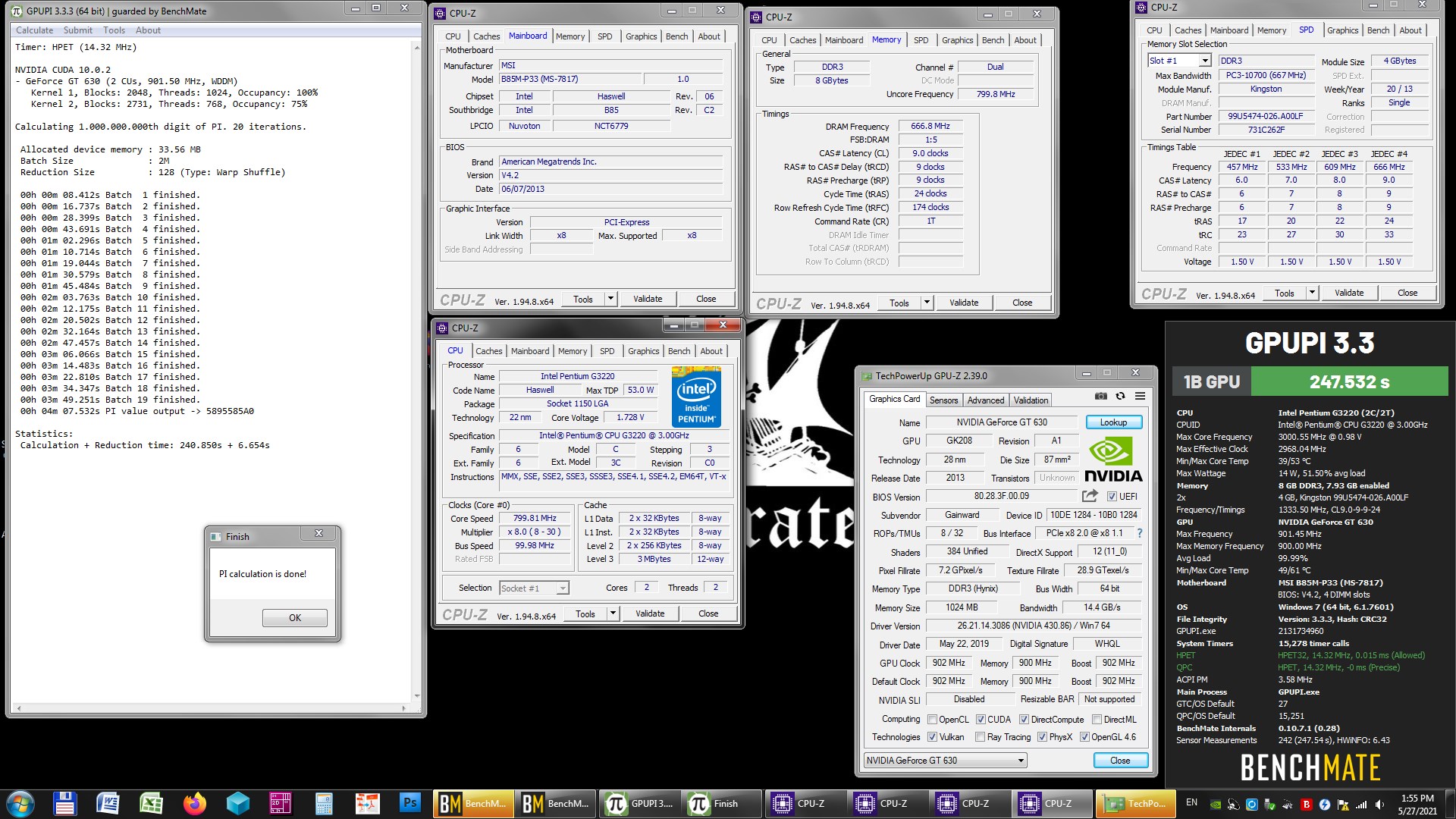Viewport: 1456px width, 819px height.
Task: Toggle the OpenGL 4.6 checkbox
Action: pyautogui.click(x=1084, y=737)
